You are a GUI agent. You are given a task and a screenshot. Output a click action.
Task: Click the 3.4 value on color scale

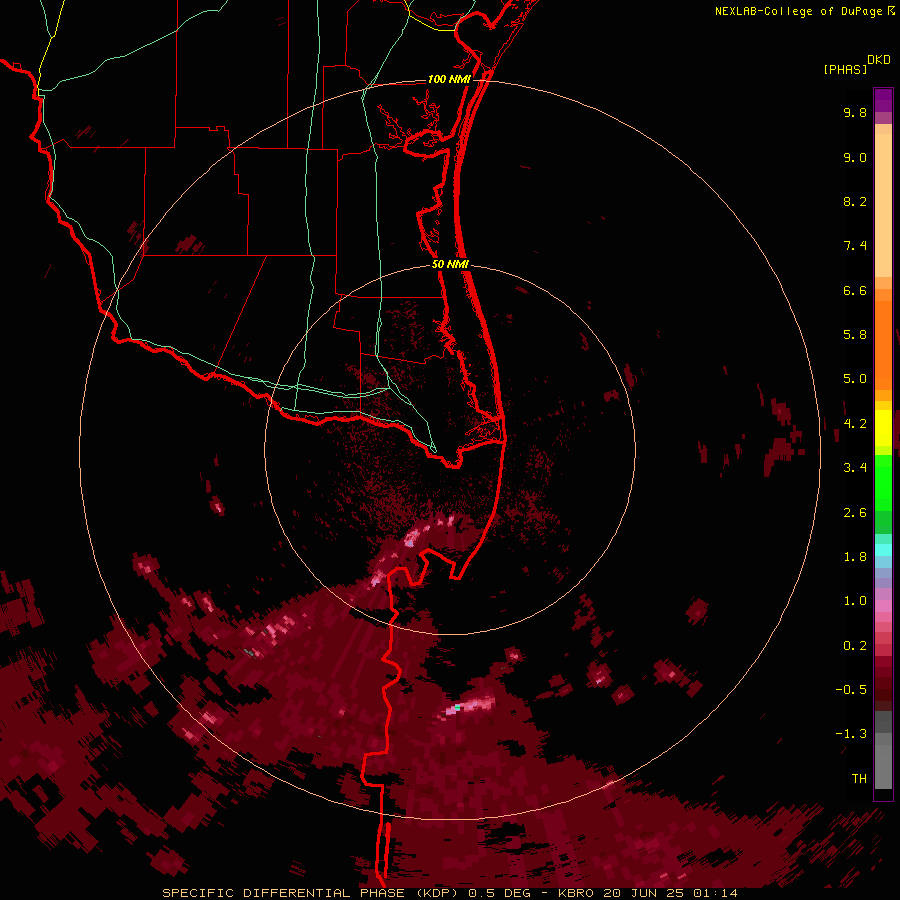point(855,468)
